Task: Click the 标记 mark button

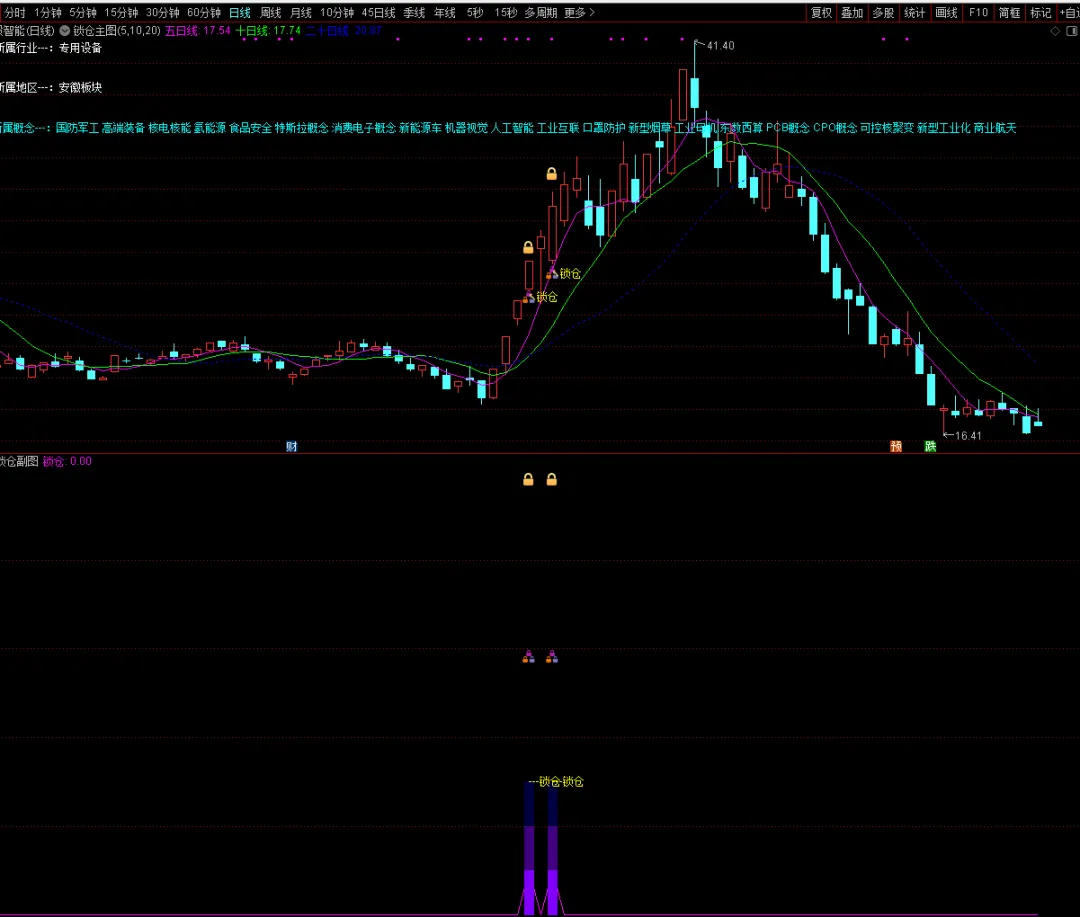Action: [1040, 12]
